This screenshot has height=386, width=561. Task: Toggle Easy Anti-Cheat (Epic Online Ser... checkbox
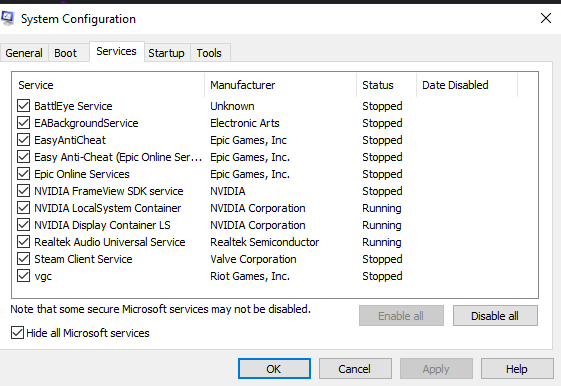[24, 157]
